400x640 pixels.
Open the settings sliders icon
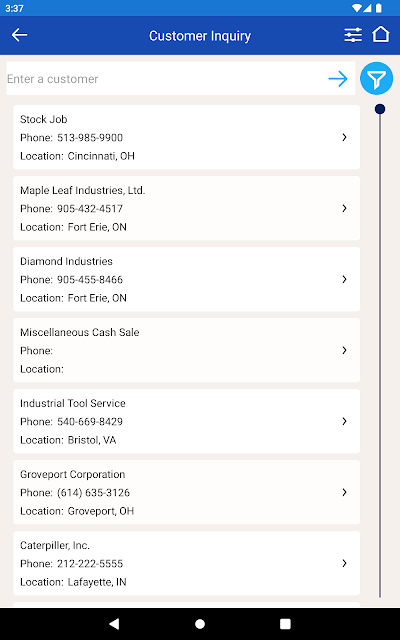tap(353, 35)
